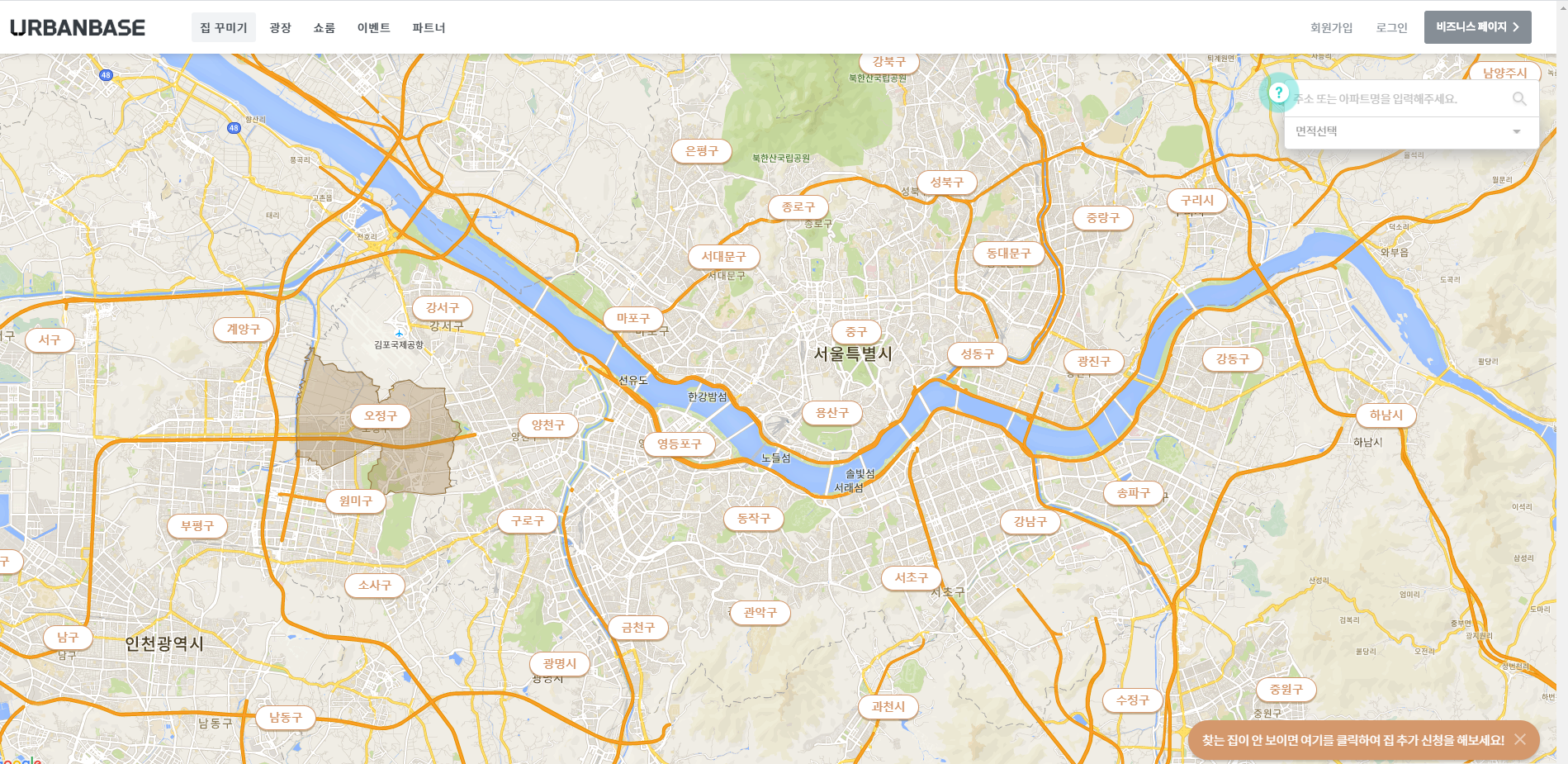The image size is (1568, 764).
Task: Select the 계양구 district marker
Action: [244, 330]
